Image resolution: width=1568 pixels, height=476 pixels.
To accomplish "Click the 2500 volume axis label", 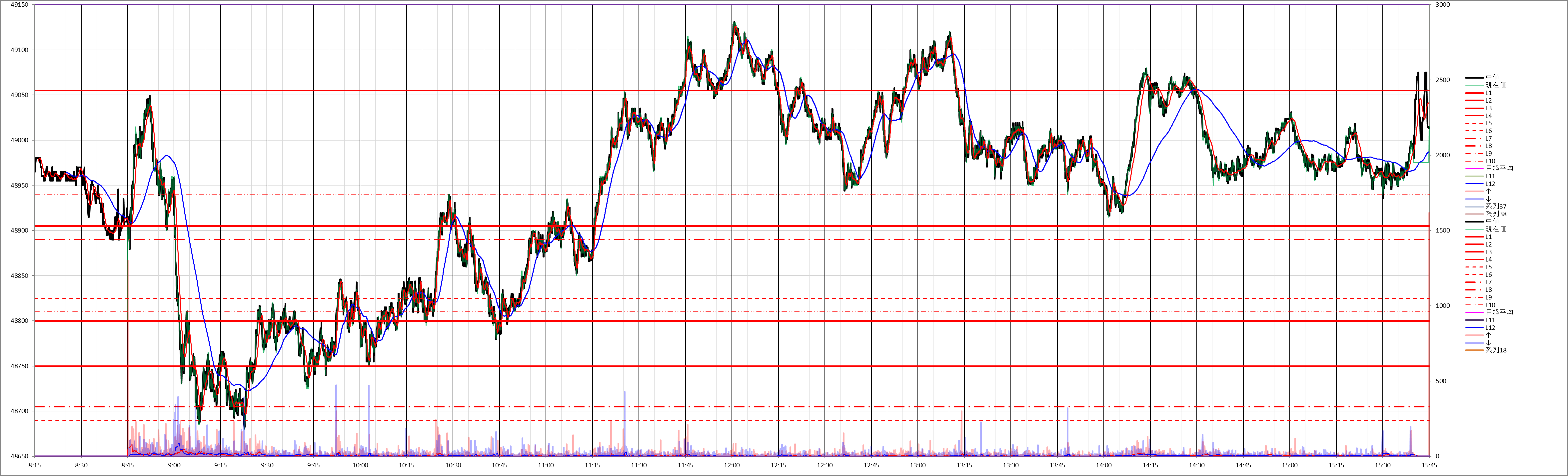I will click(x=1443, y=80).
